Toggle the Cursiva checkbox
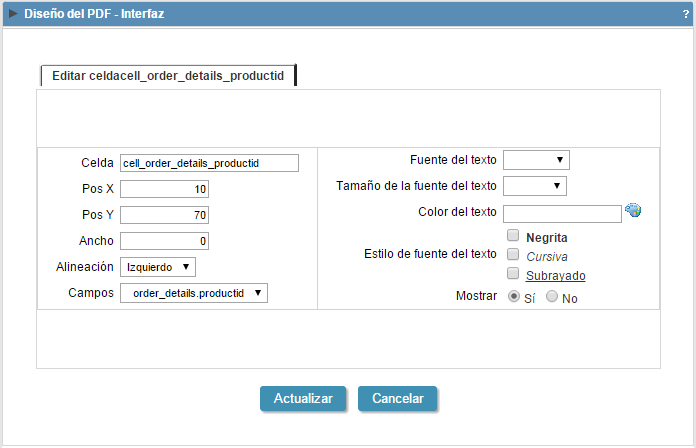Image resolution: width=696 pixels, height=448 pixels. click(513, 254)
